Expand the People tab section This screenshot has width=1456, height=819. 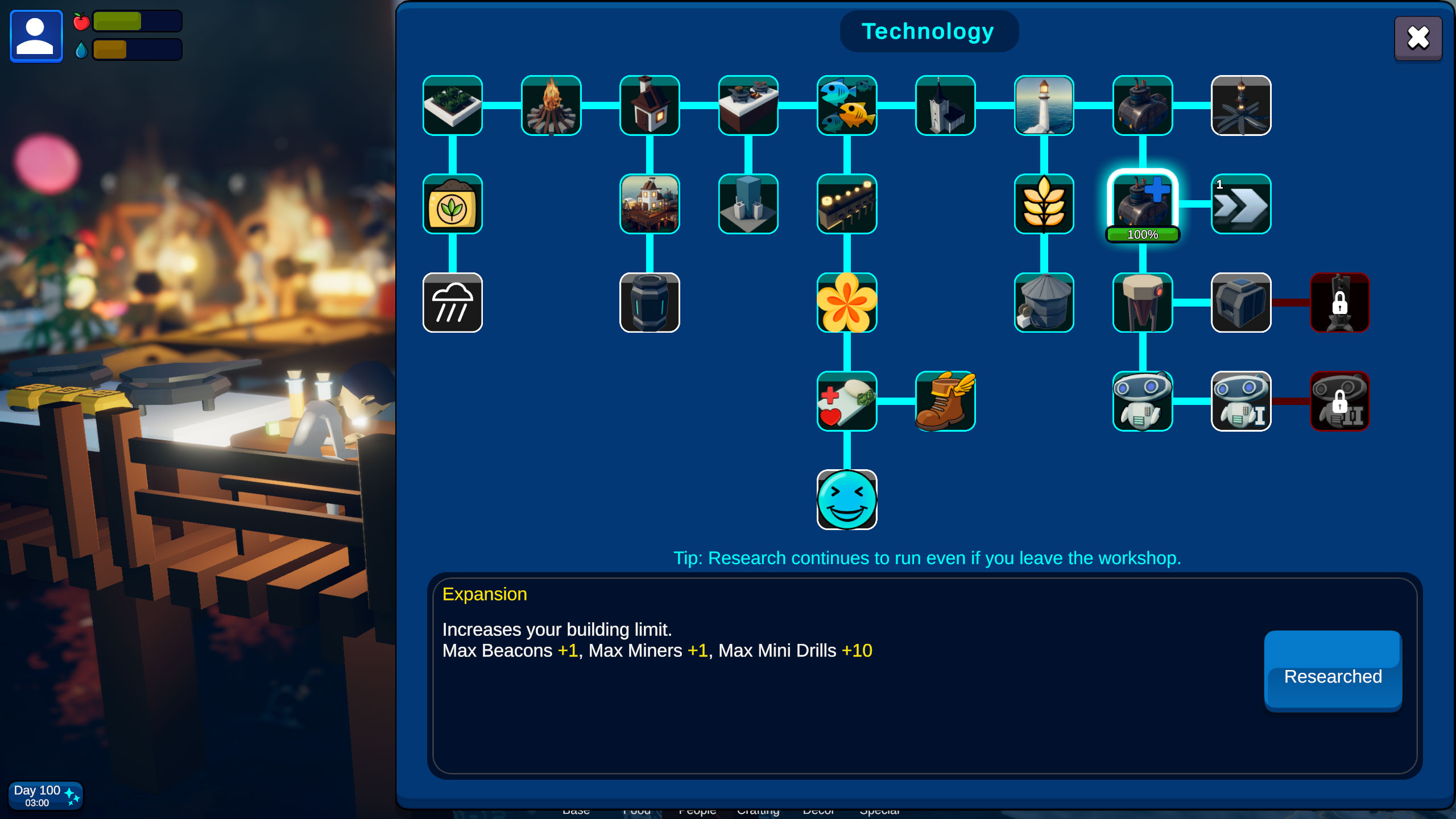(x=697, y=811)
